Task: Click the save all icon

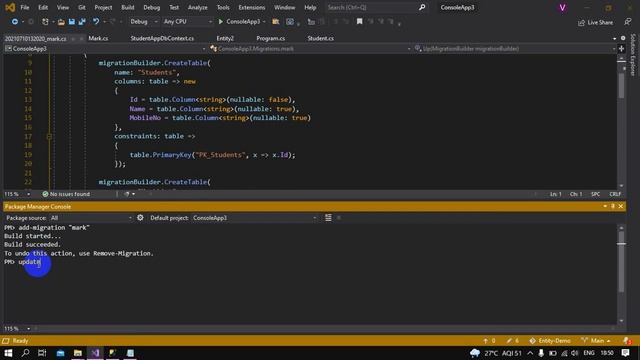Action: pyautogui.click(x=82, y=22)
